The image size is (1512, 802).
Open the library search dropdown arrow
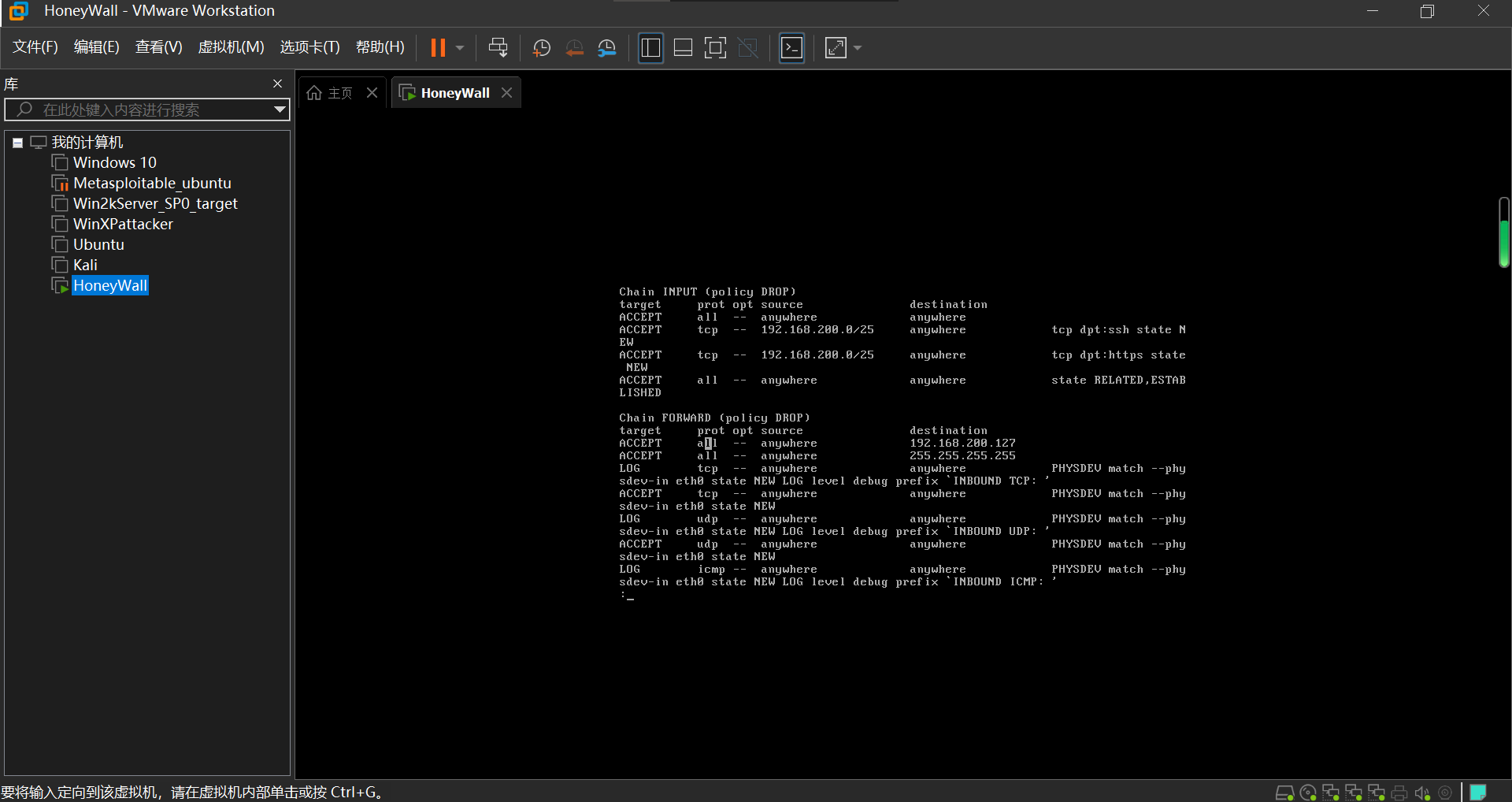pos(280,110)
